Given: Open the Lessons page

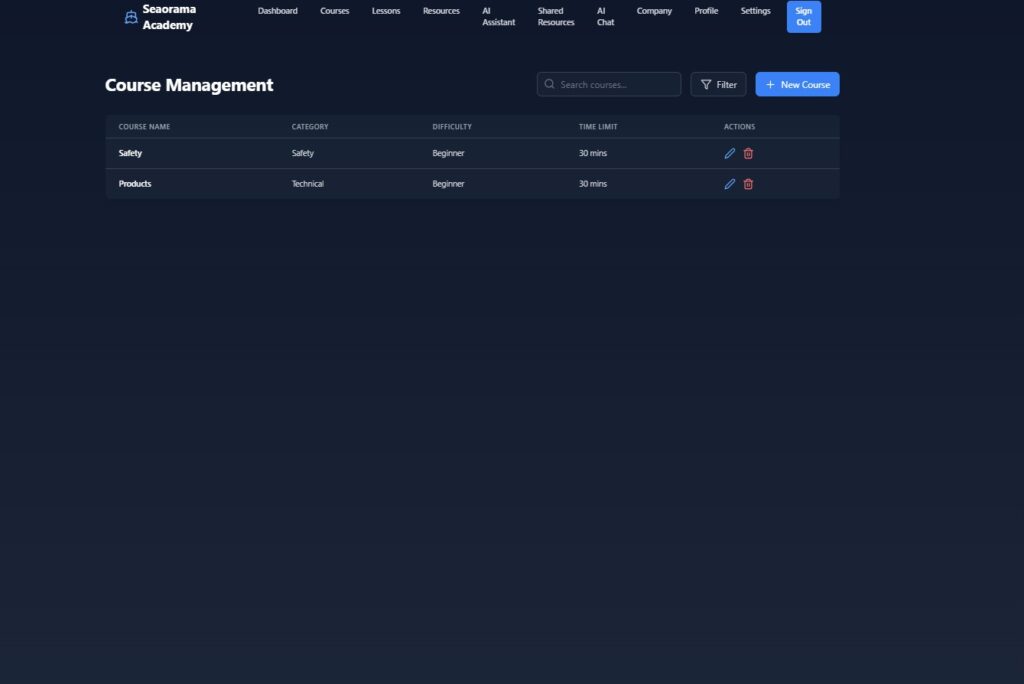Looking at the screenshot, I should pyautogui.click(x=386, y=11).
